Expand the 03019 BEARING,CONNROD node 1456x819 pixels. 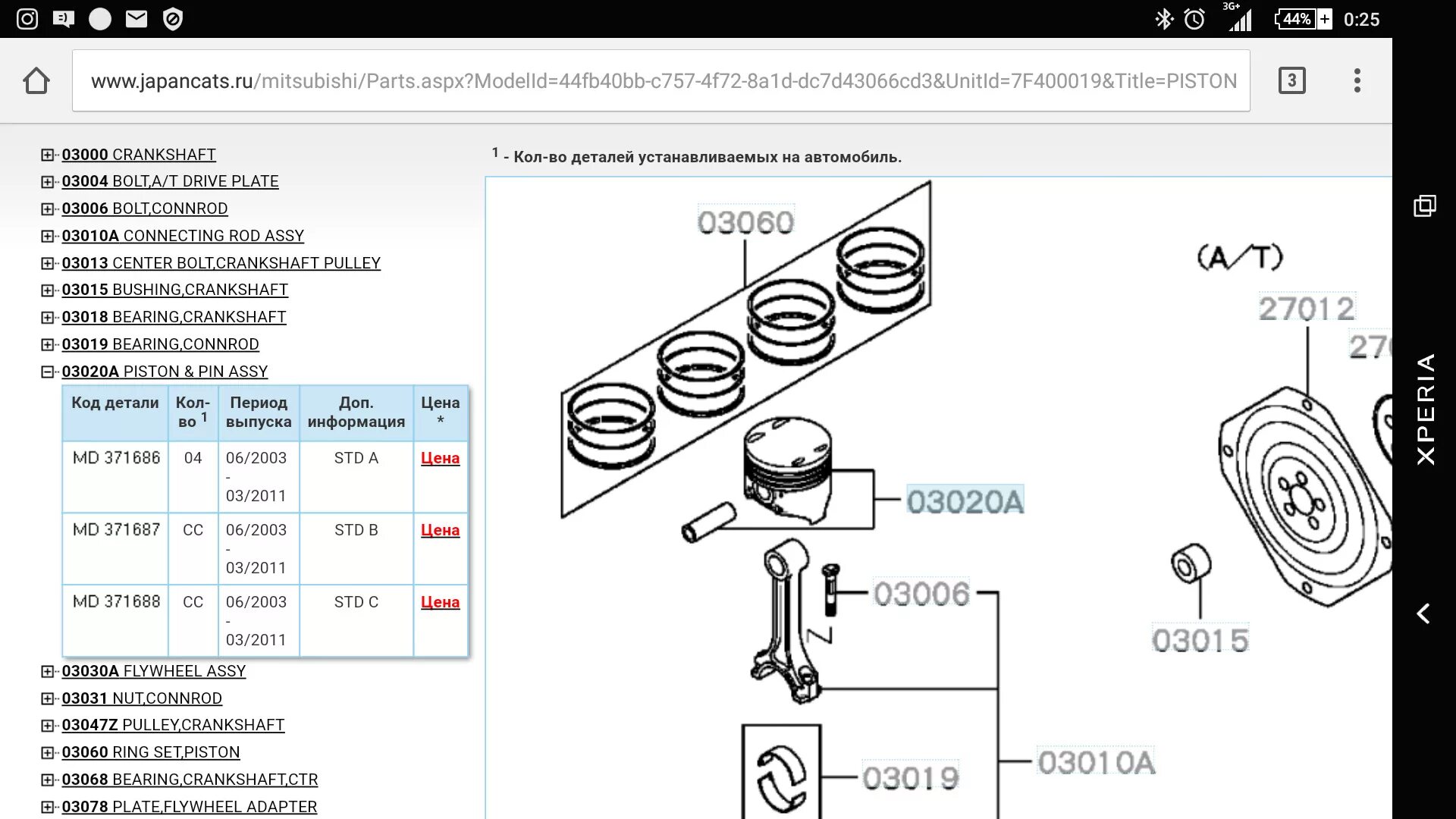(47, 345)
